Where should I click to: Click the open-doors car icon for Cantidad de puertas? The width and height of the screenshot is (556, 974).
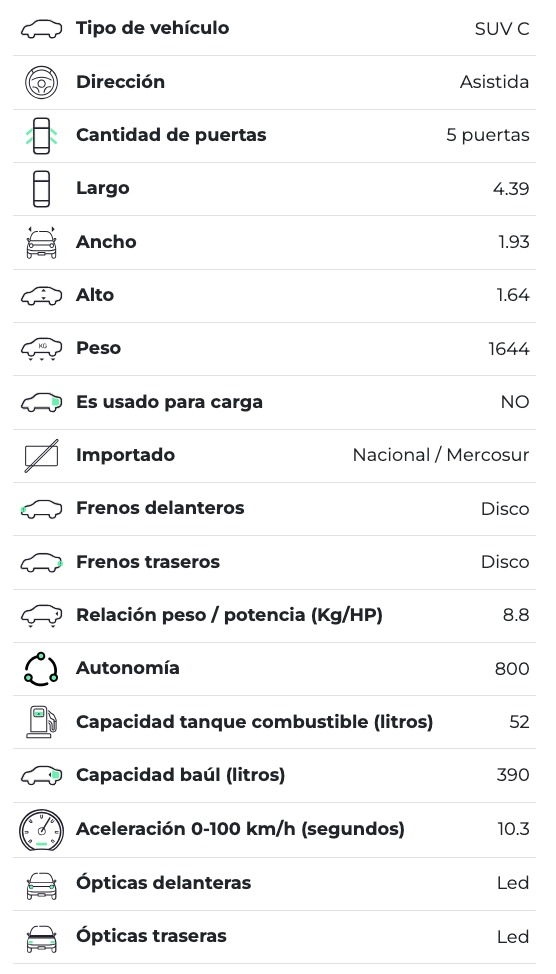[x=42, y=135]
